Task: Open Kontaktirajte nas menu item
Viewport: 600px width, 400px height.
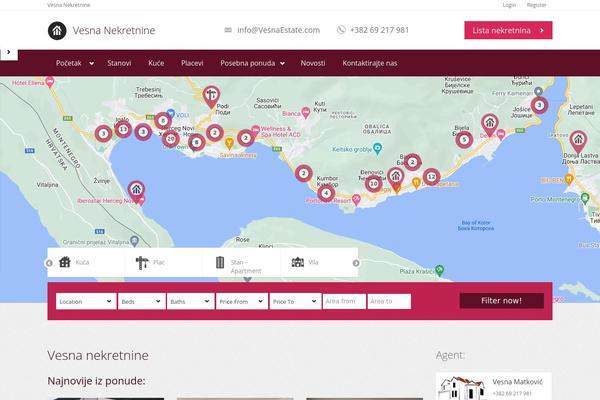Action: click(370, 63)
